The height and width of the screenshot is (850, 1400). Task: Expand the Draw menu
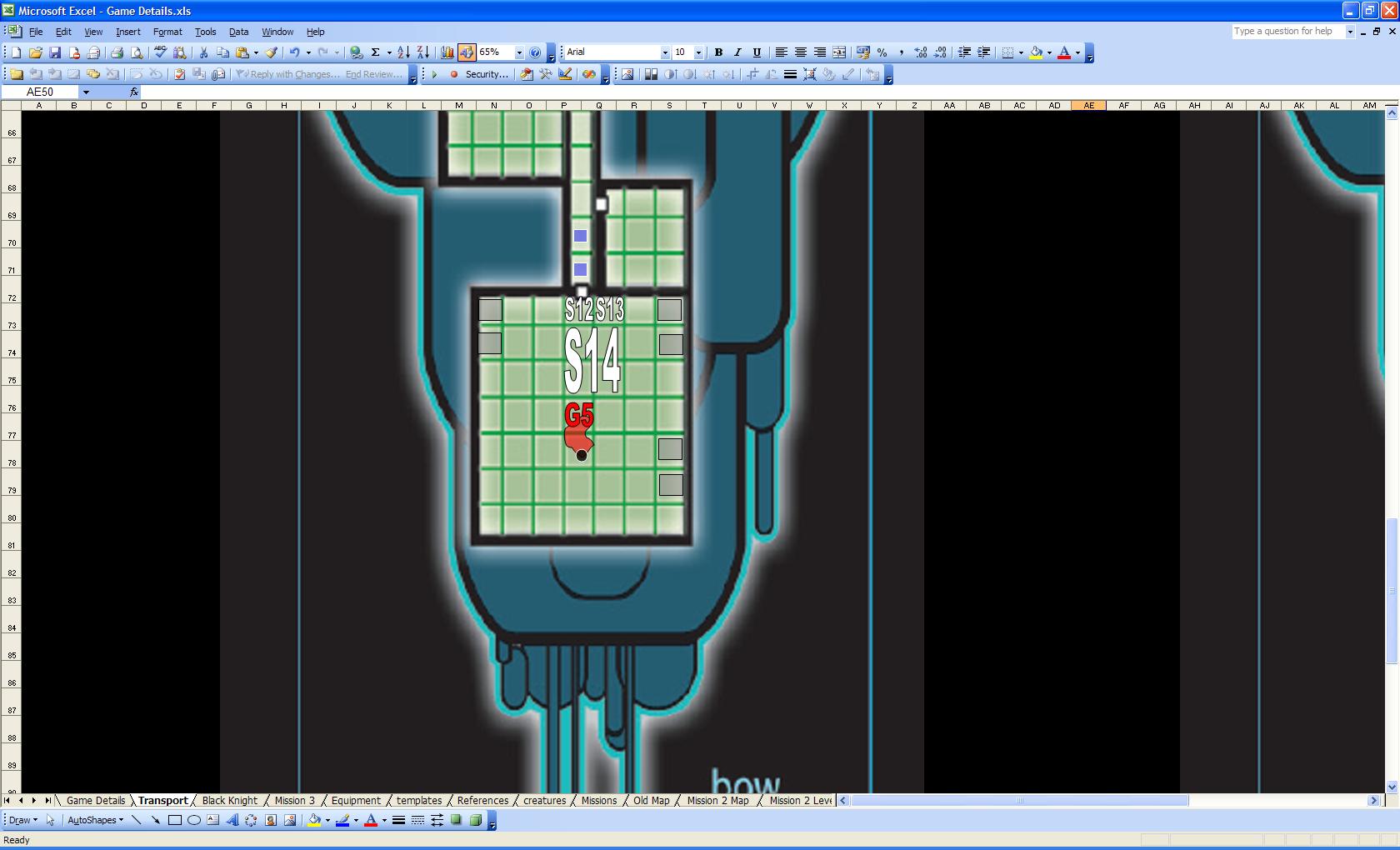[x=22, y=820]
